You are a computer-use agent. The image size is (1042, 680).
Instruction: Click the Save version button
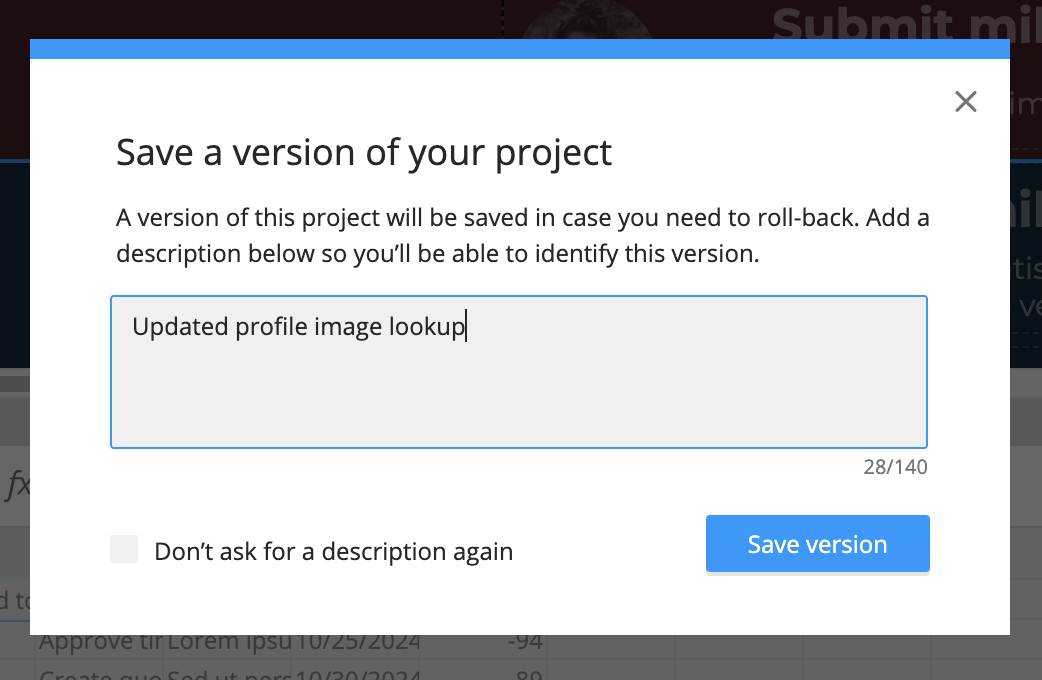point(817,543)
